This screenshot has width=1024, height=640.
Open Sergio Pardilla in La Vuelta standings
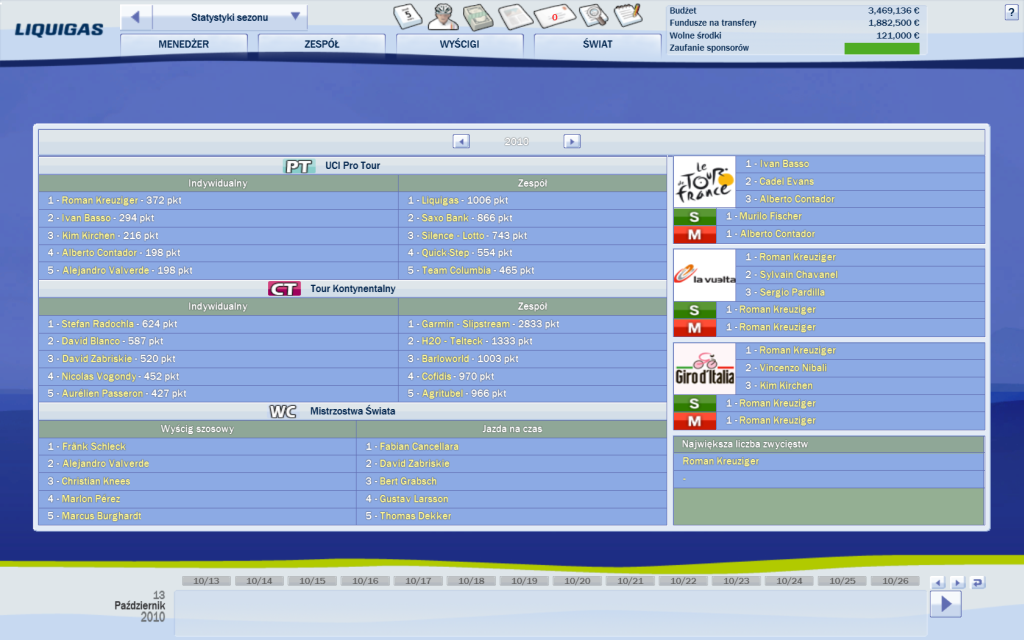click(x=792, y=293)
